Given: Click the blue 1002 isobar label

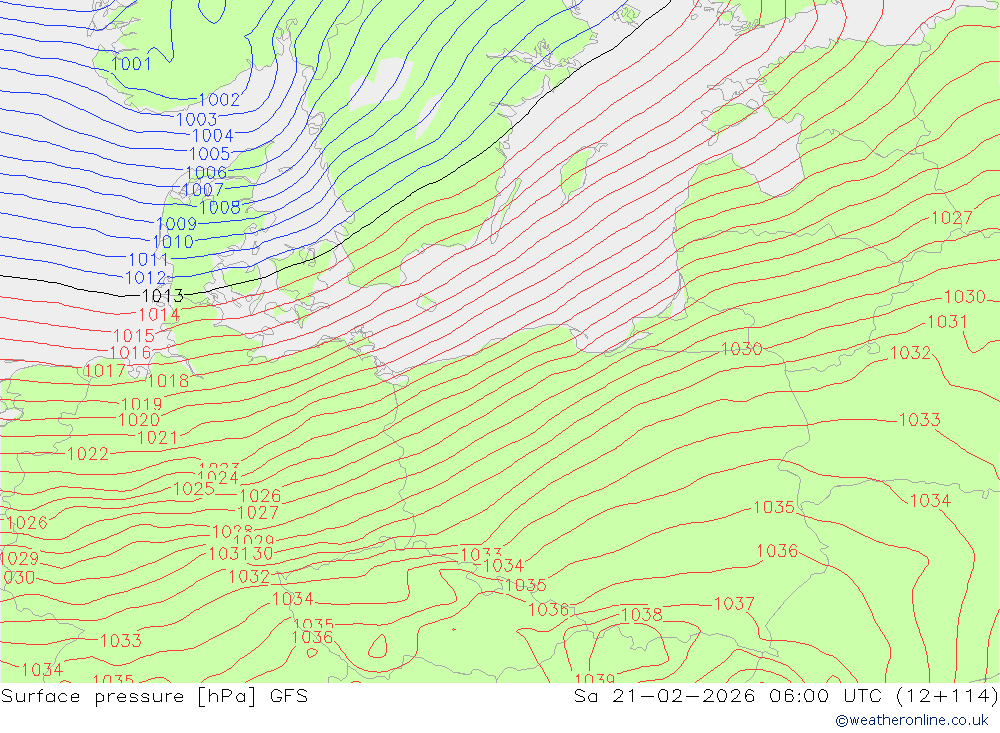Looking at the screenshot, I should [x=219, y=100].
